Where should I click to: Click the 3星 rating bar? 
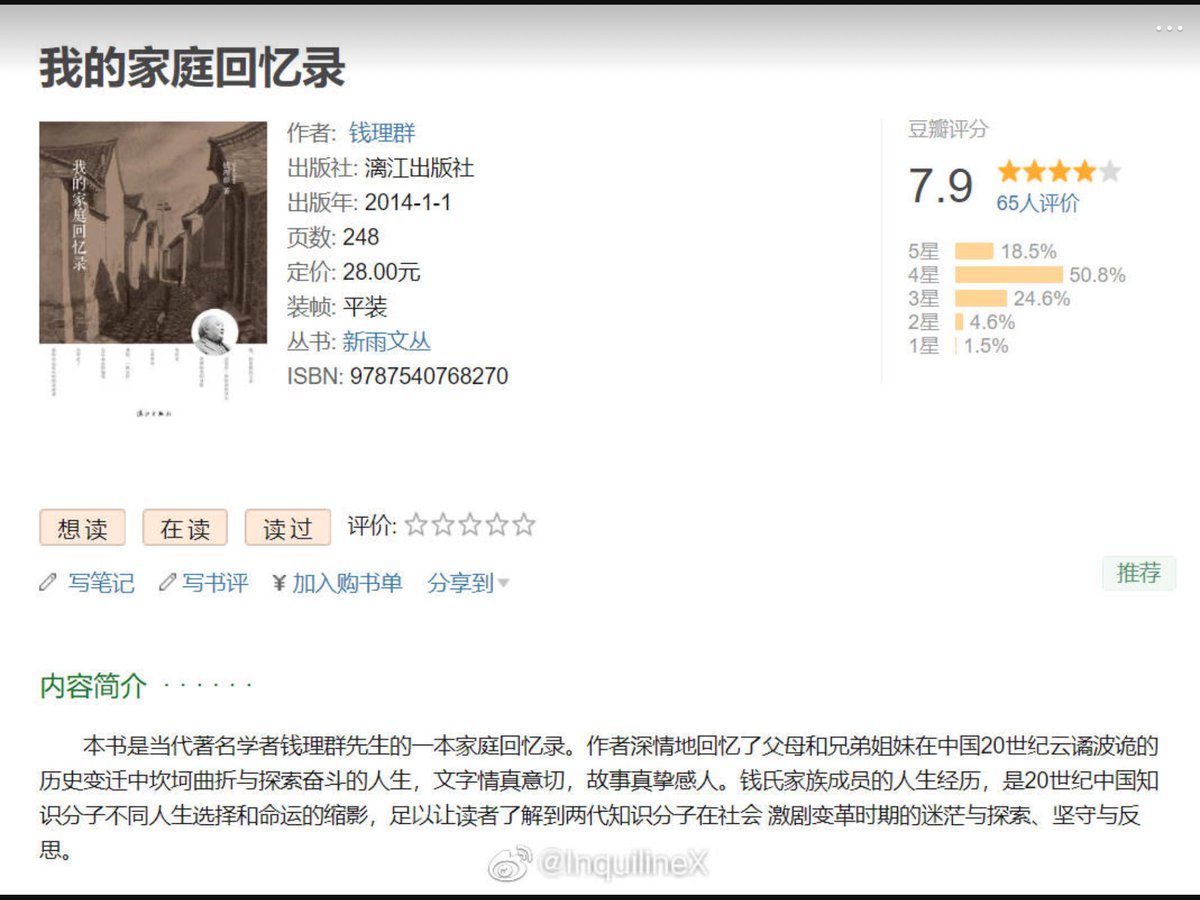981,298
